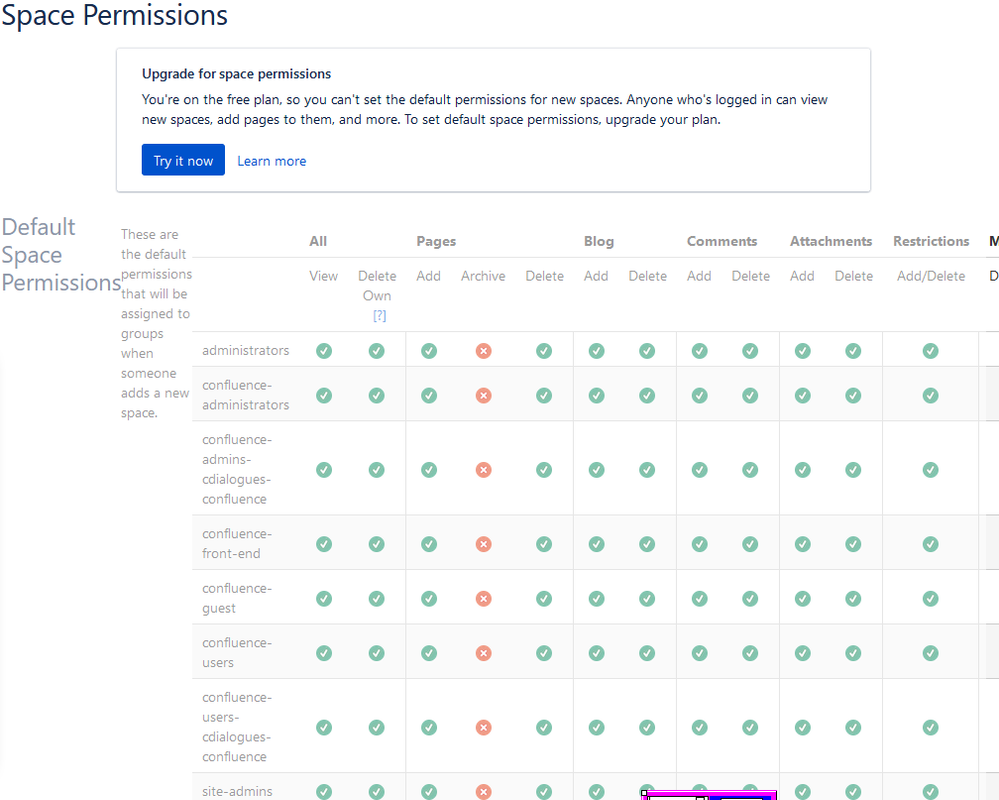This screenshot has height=800, width=999.
Task: Click confluence-guest row View checkmark
Action: tap(324, 599)
